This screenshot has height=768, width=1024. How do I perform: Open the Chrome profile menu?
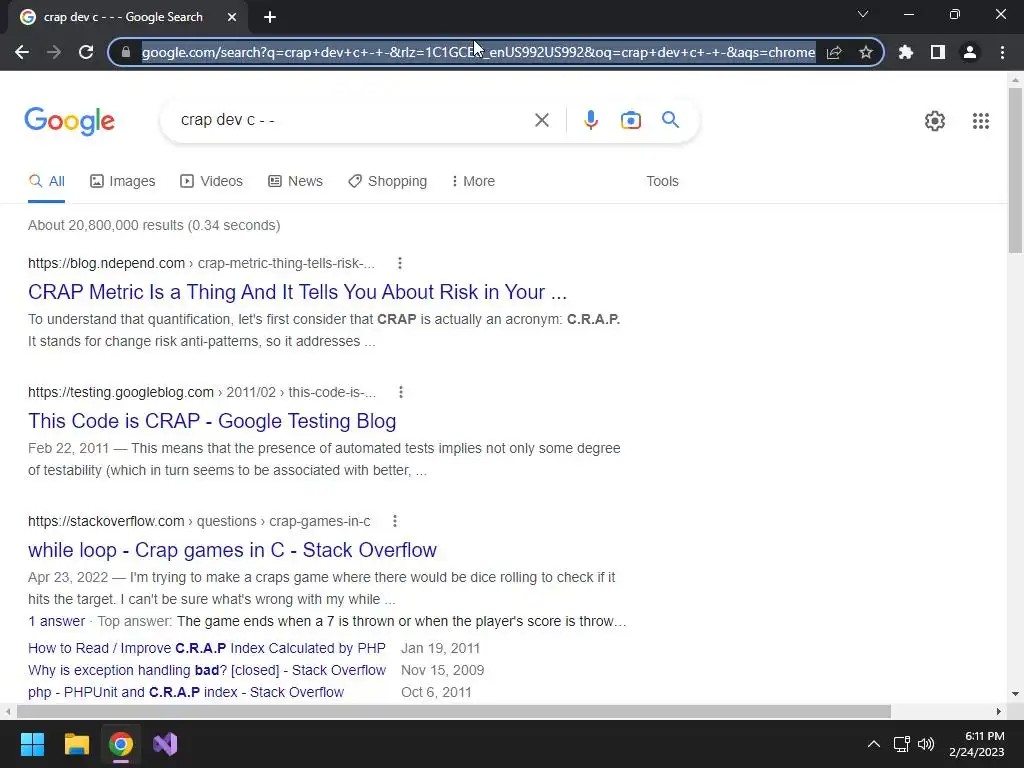[970, 52]
